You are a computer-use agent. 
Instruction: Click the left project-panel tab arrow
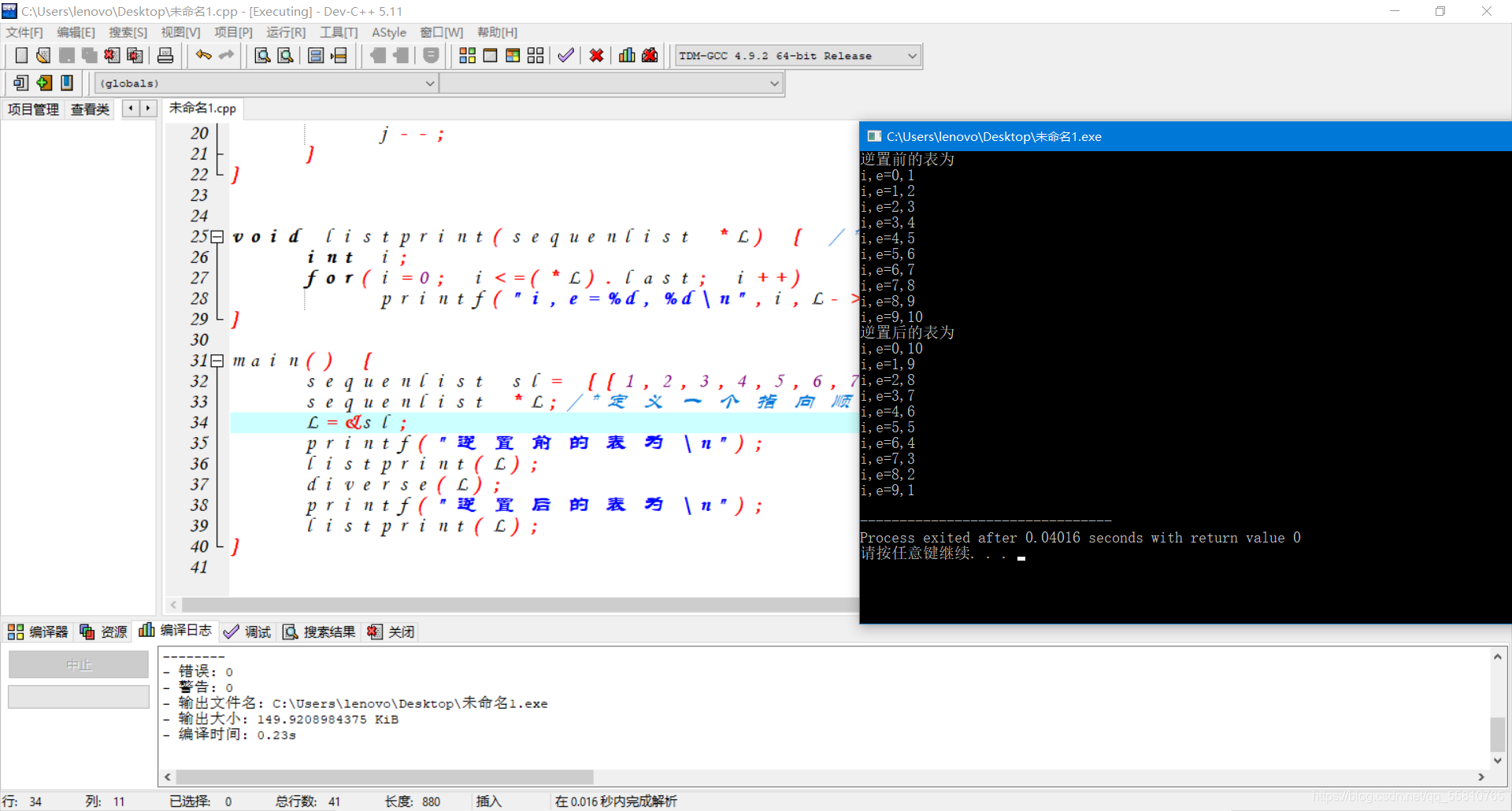point(131,109)
